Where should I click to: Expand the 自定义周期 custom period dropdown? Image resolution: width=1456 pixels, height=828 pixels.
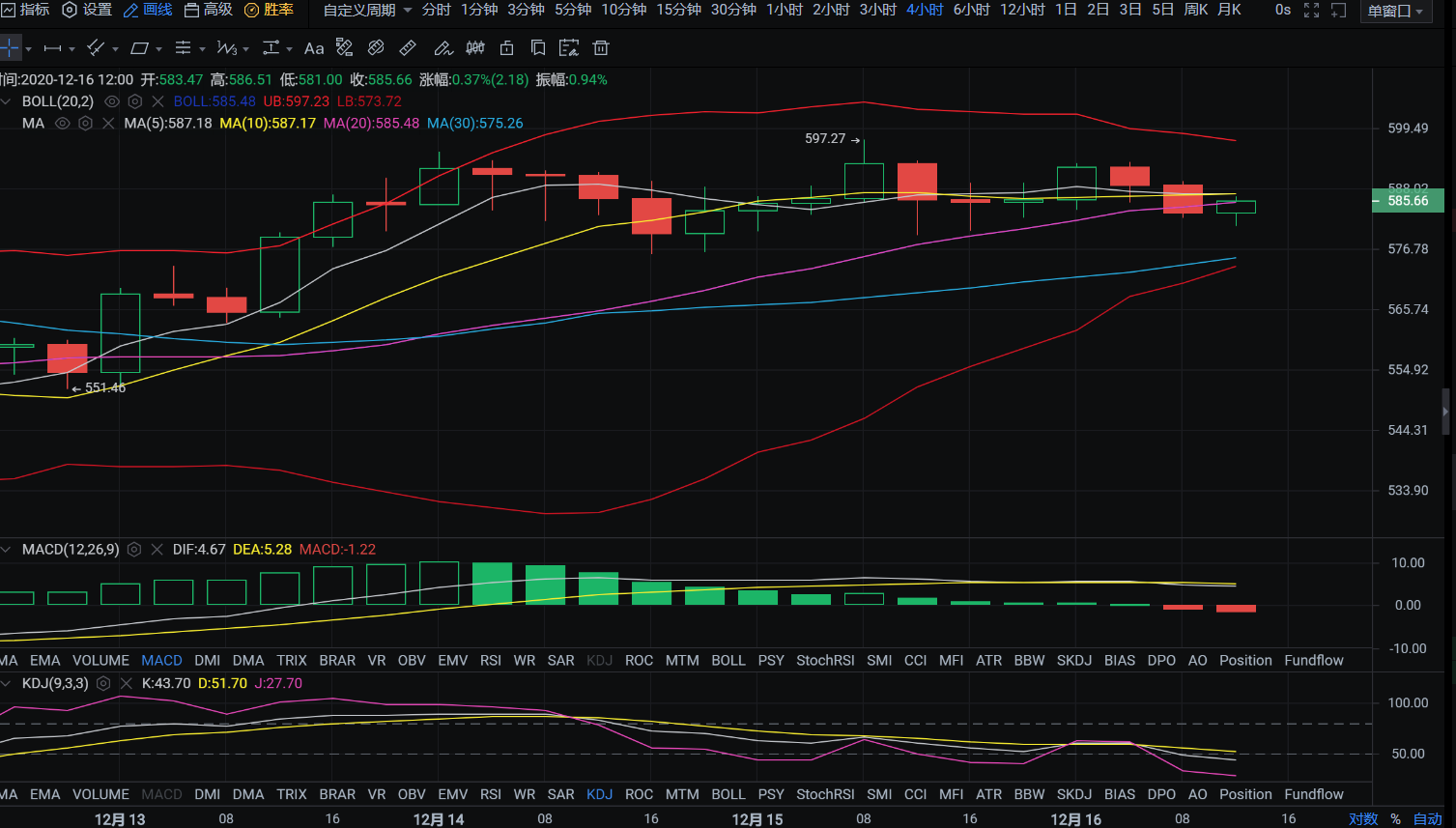(x=367, y=10)
